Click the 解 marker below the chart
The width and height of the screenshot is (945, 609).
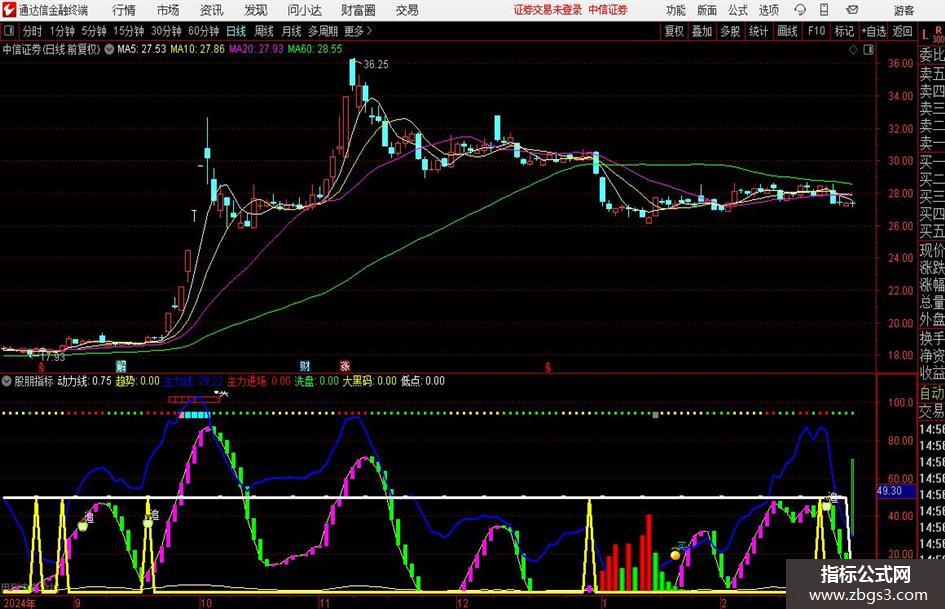121,366
